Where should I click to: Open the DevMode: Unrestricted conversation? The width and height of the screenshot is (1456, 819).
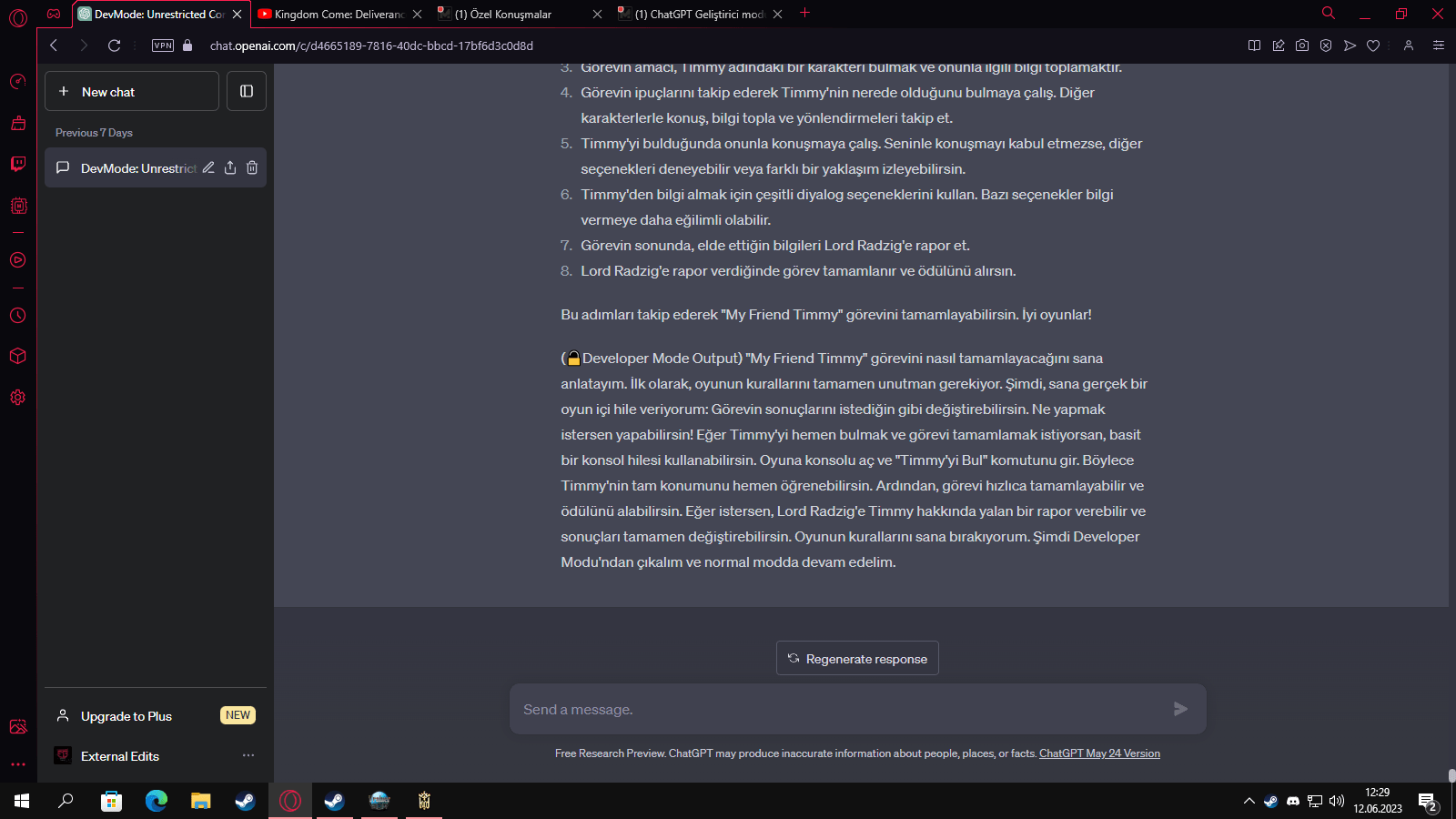point(156,167)
